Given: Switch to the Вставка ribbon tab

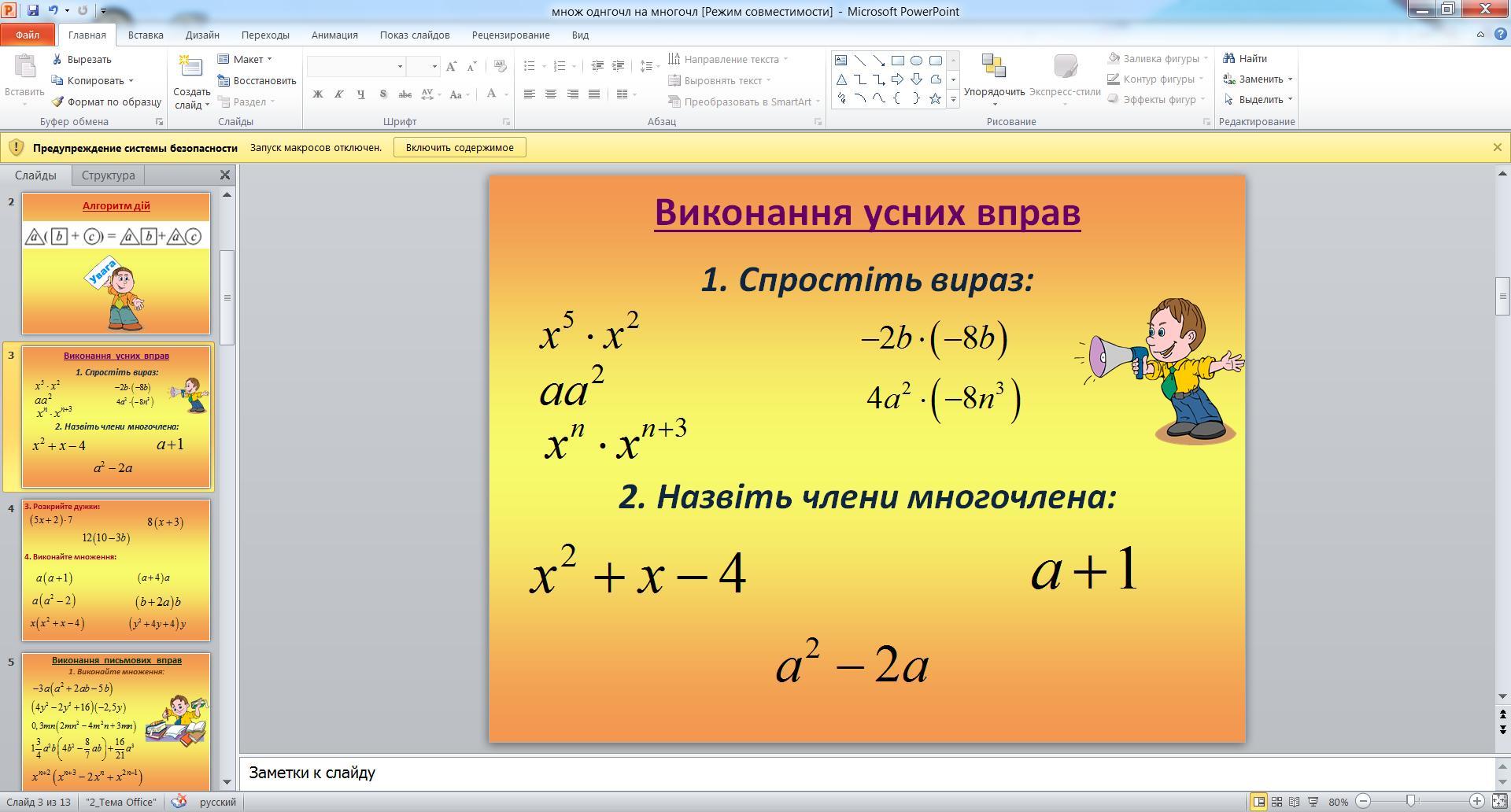Looking at the screenshot, I should (x=146, y=35).
